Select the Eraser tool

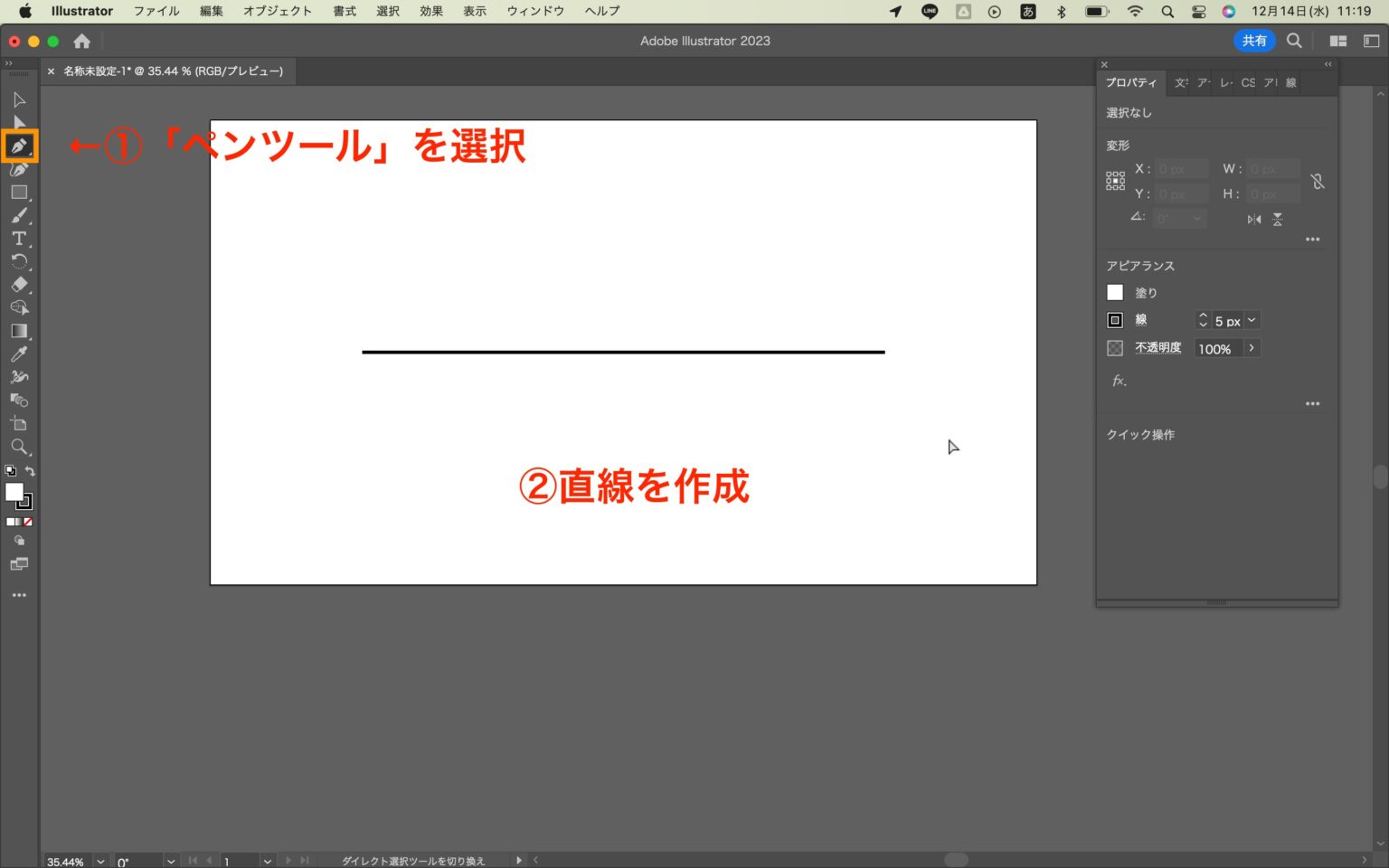click(x=19, y=285)
